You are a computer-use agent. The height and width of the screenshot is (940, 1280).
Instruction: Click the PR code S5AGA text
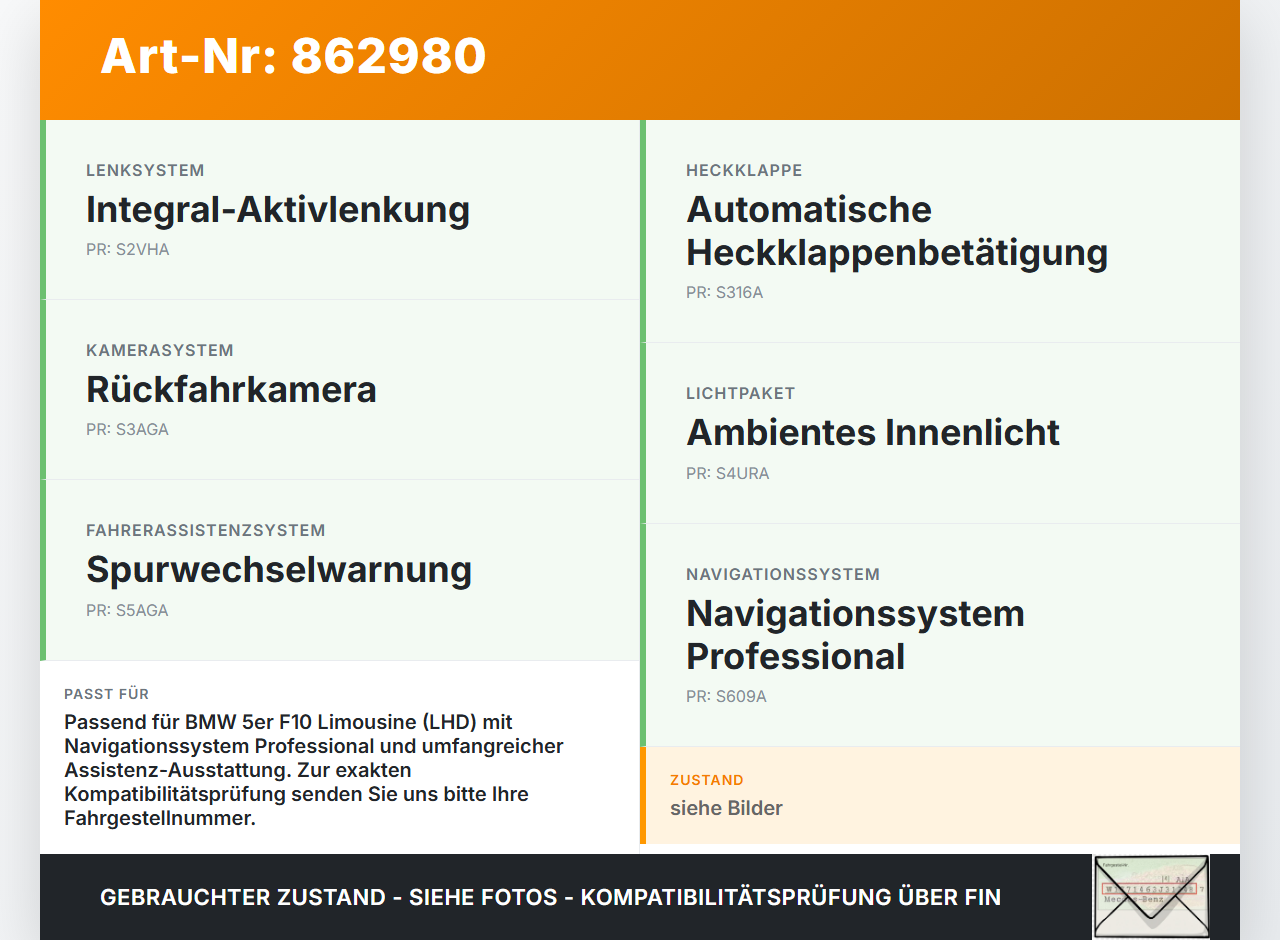[x=127, y=610]
